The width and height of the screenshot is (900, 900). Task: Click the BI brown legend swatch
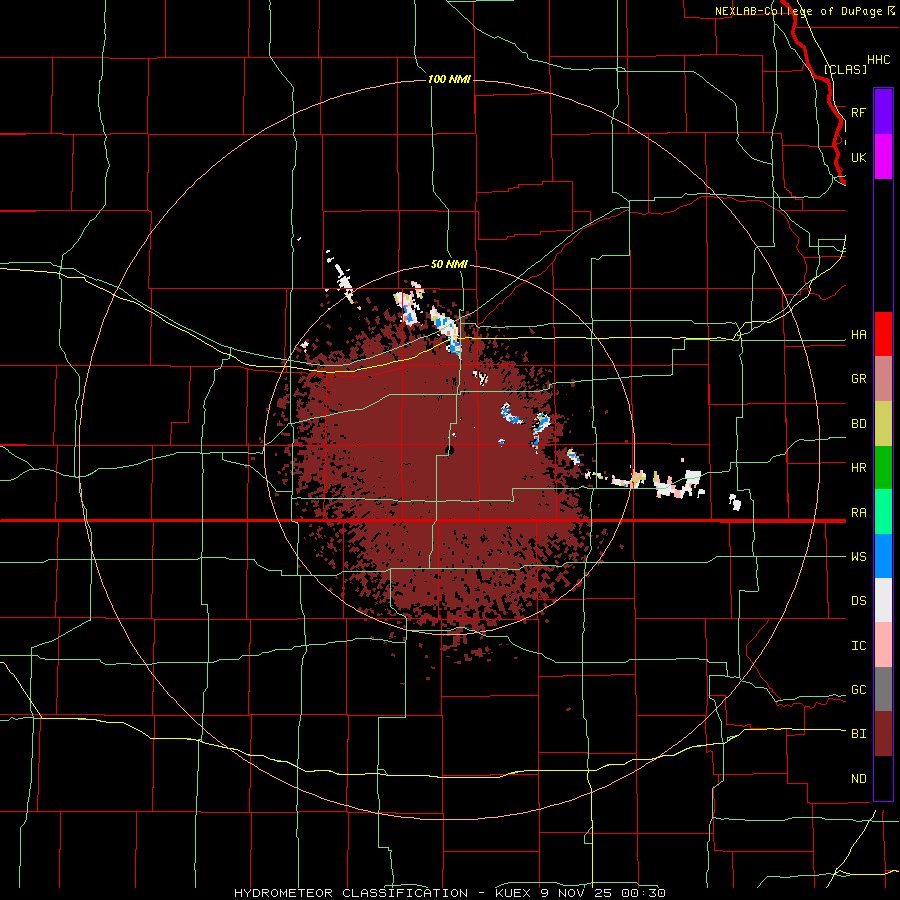point(883,734)
